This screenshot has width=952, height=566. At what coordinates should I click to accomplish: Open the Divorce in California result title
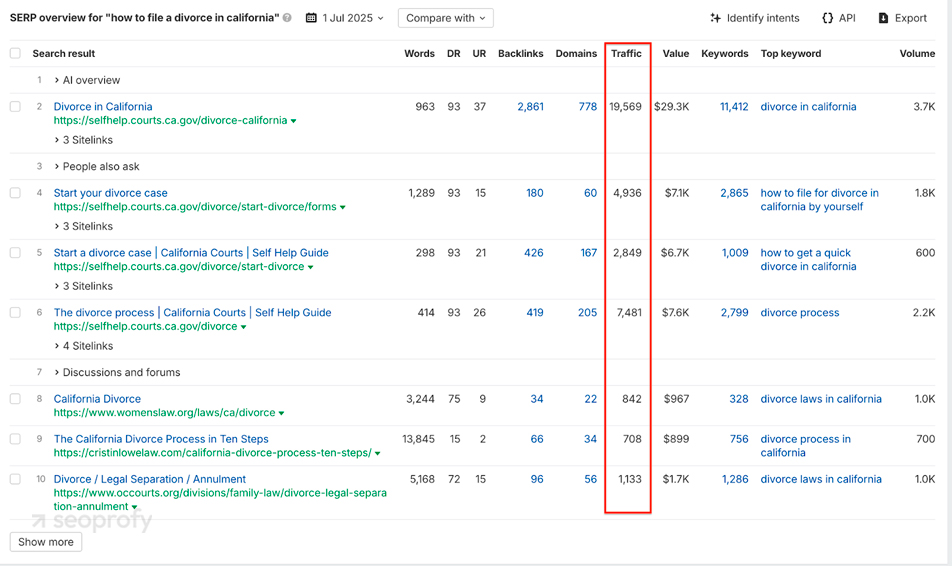(x=103, y=106)
